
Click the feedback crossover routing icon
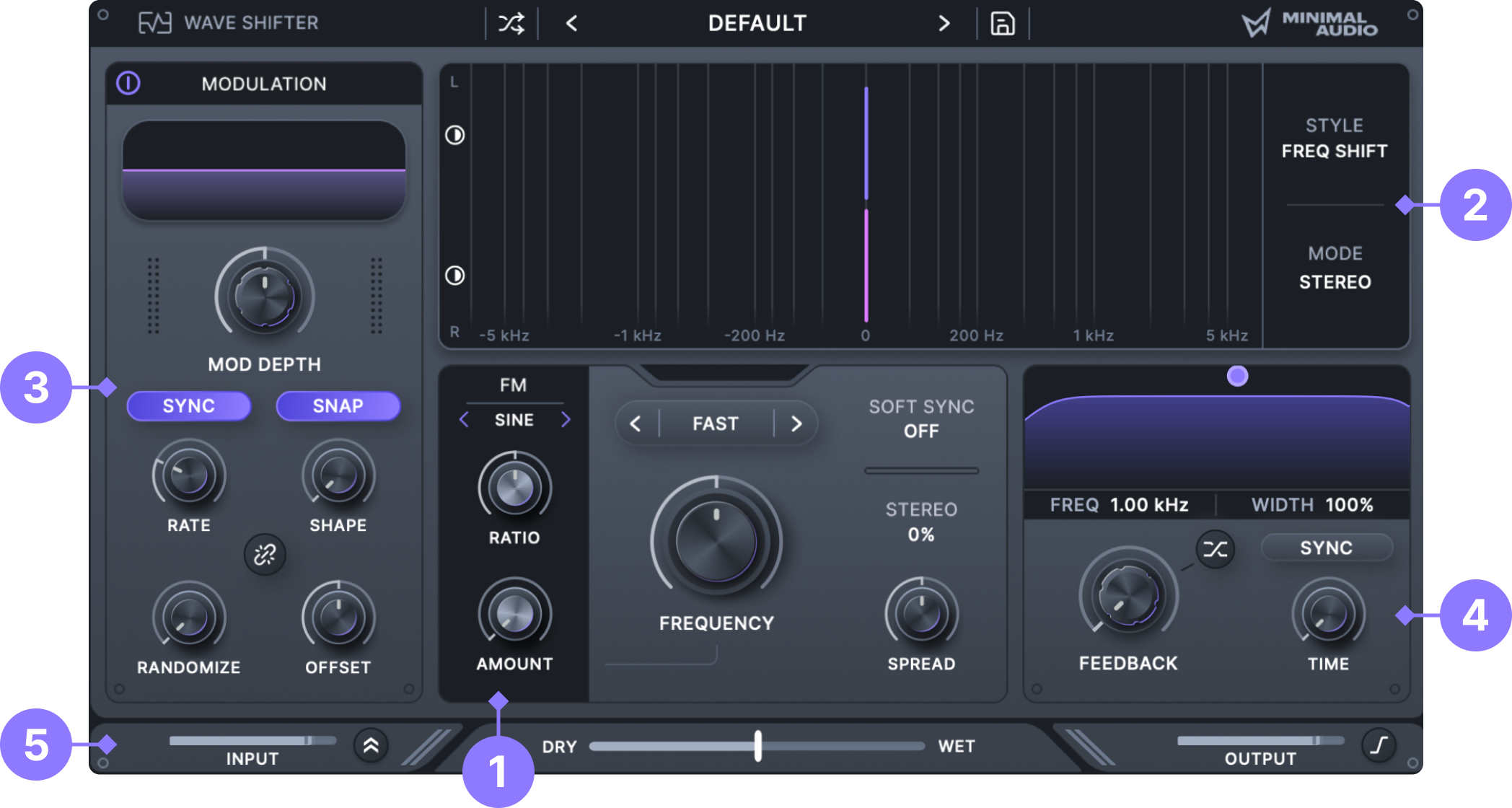point(1215,549)
